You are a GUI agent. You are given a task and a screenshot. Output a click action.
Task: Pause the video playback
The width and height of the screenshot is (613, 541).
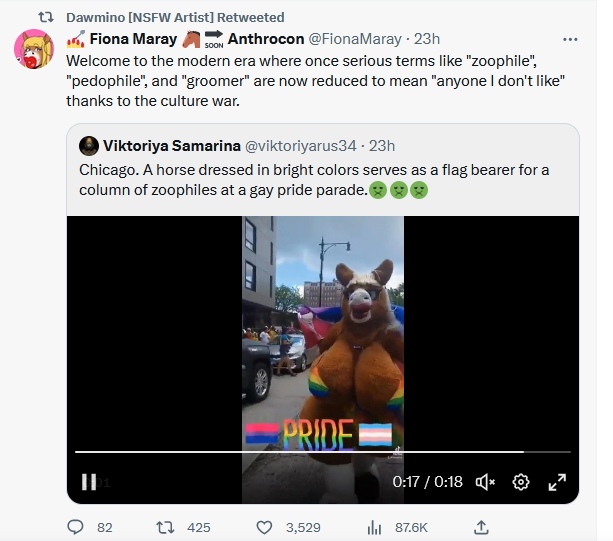click(x=88, y=481)
